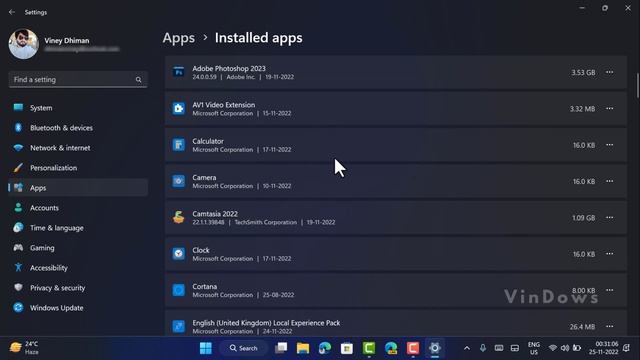640x360 pixels.
Task: Open the Windows Start menu
Action: point(206,348)
